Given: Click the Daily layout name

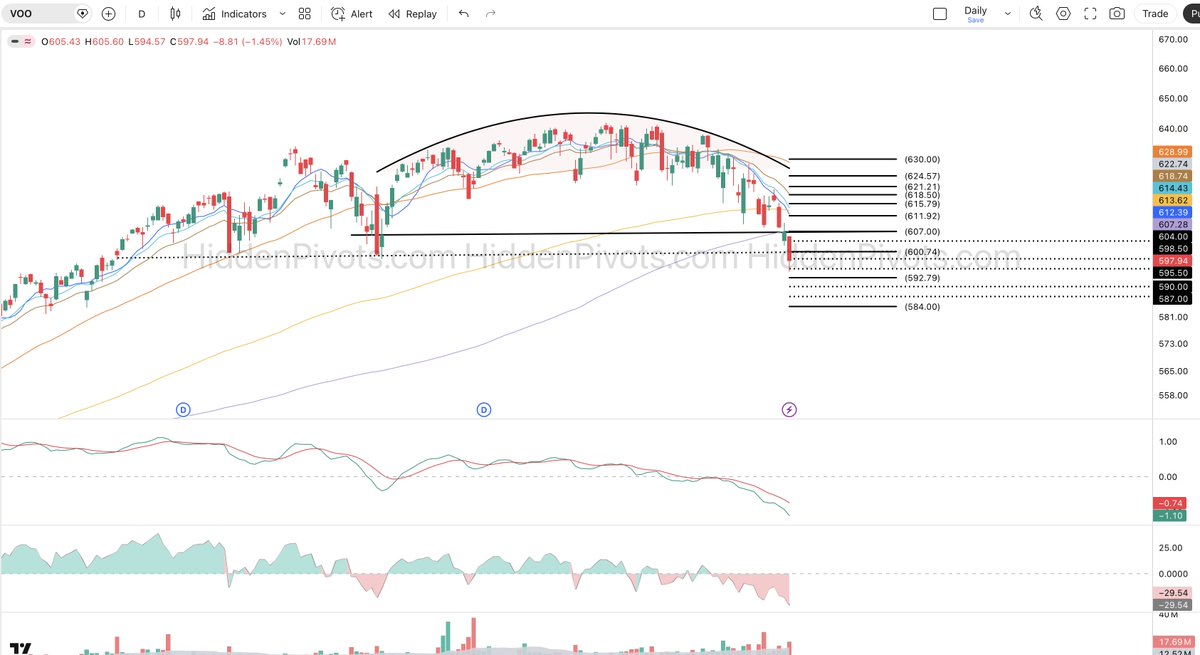Looking at the screenshot, I should tap(975, 10).
